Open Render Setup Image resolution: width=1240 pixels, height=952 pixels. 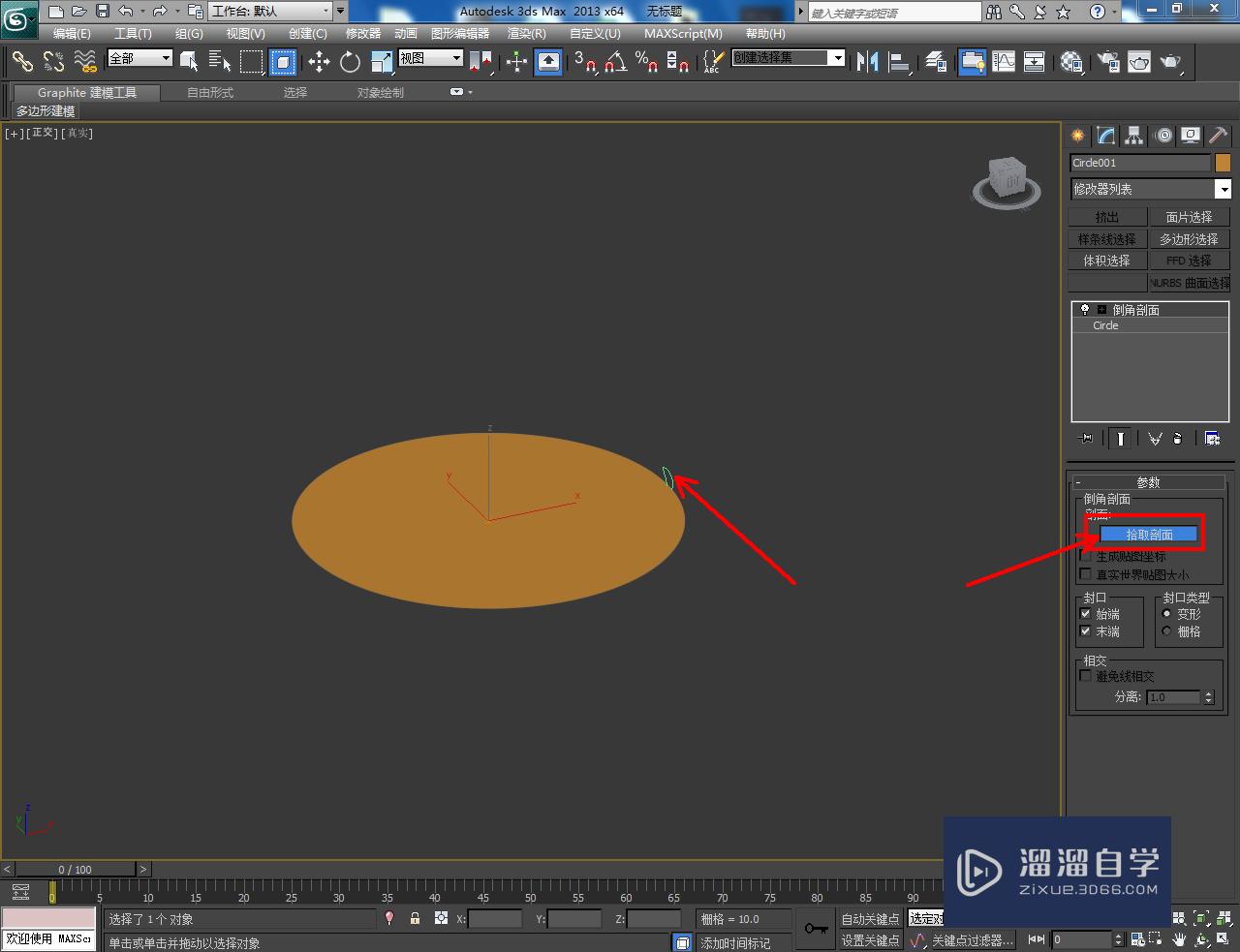click(1108, 62)
